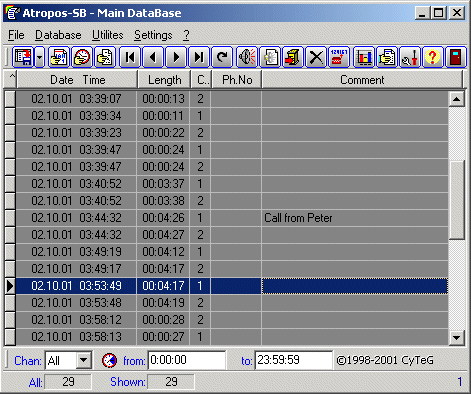The height and width of the screenshot is (394, 471).
Task: Click the vertical scrollbar down arrow
Action: (456, 337)
